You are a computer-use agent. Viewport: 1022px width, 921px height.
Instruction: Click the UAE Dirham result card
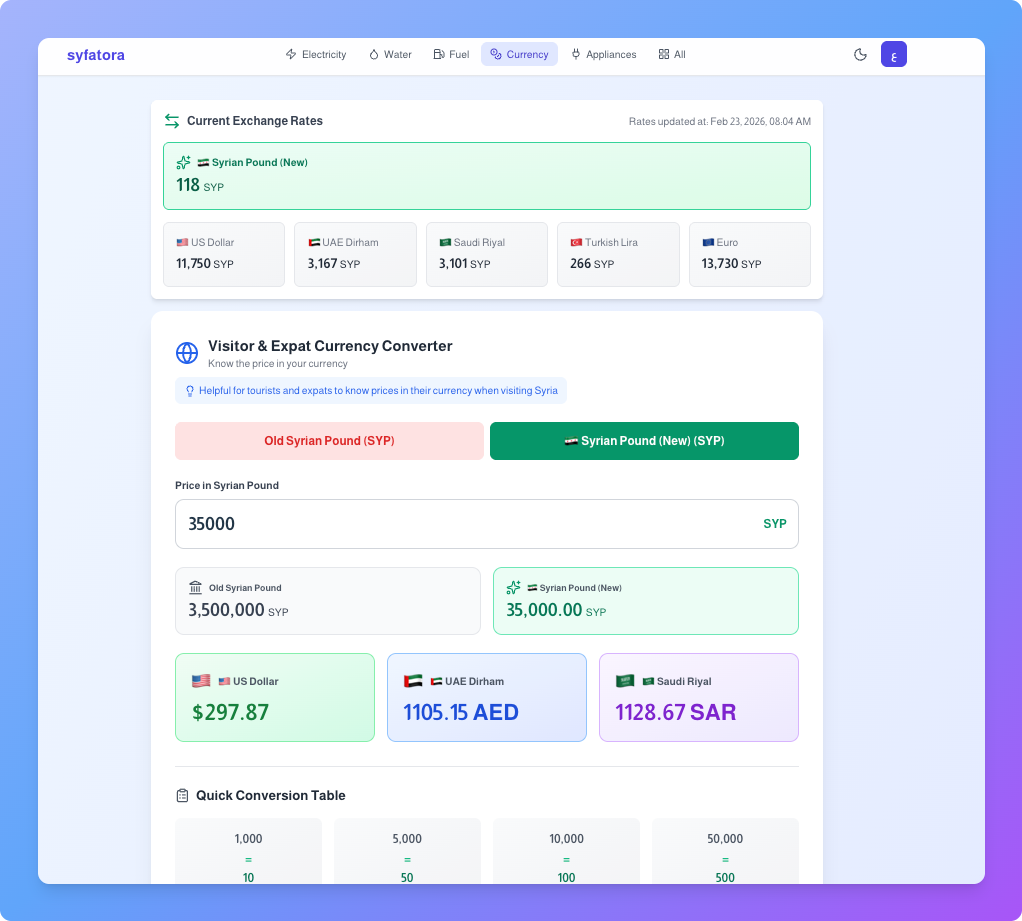tap(486, 698)
